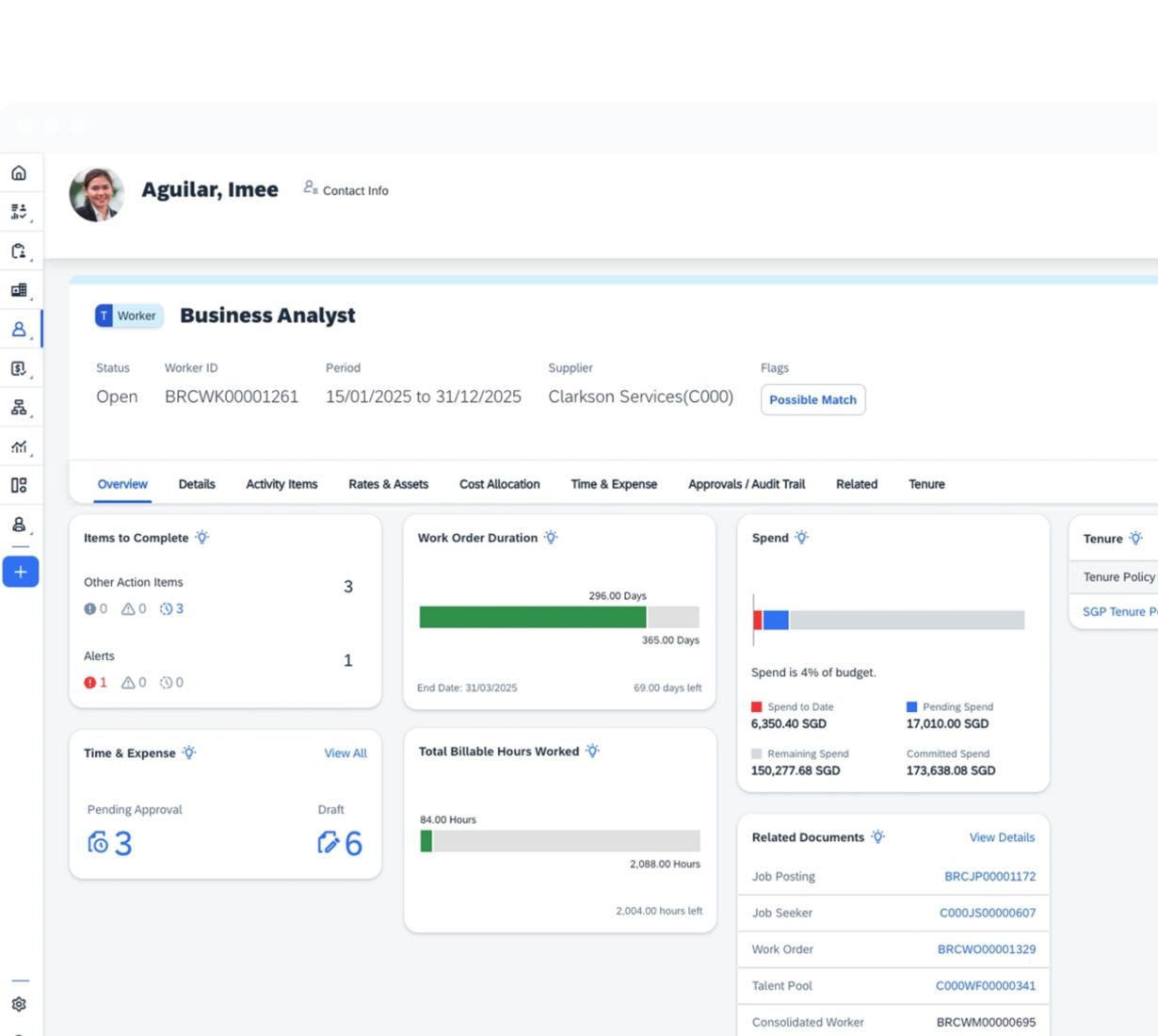Screen dimensions: 1158x1036
Task: Click the lightbulb insight icon beside Spend
Action: [x=801, y=538]
